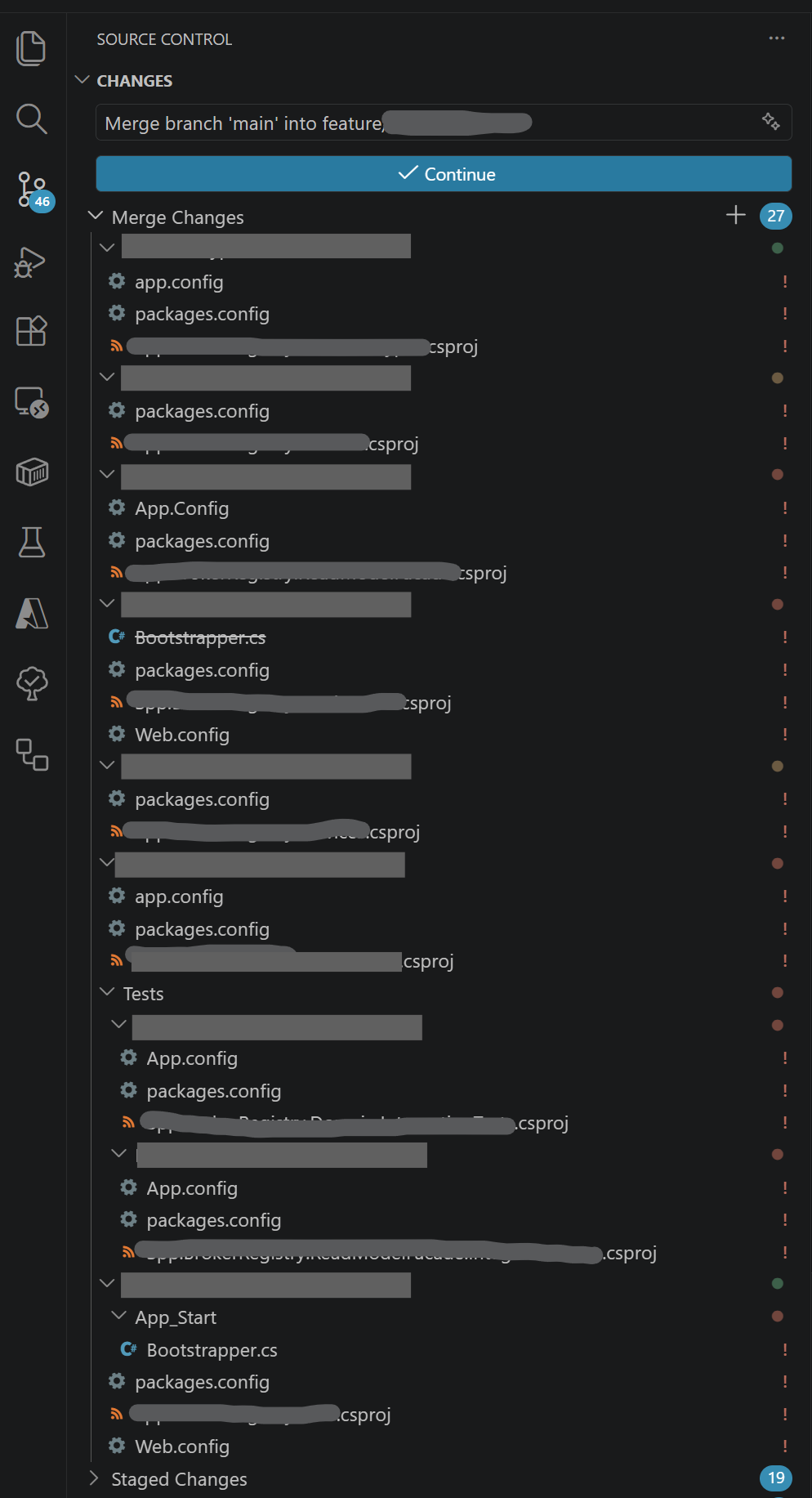Image resolution: width=812 pixels, height=1498 pixels.
Task: Open the Explorer view in activity bar
Action: point(31,48)
